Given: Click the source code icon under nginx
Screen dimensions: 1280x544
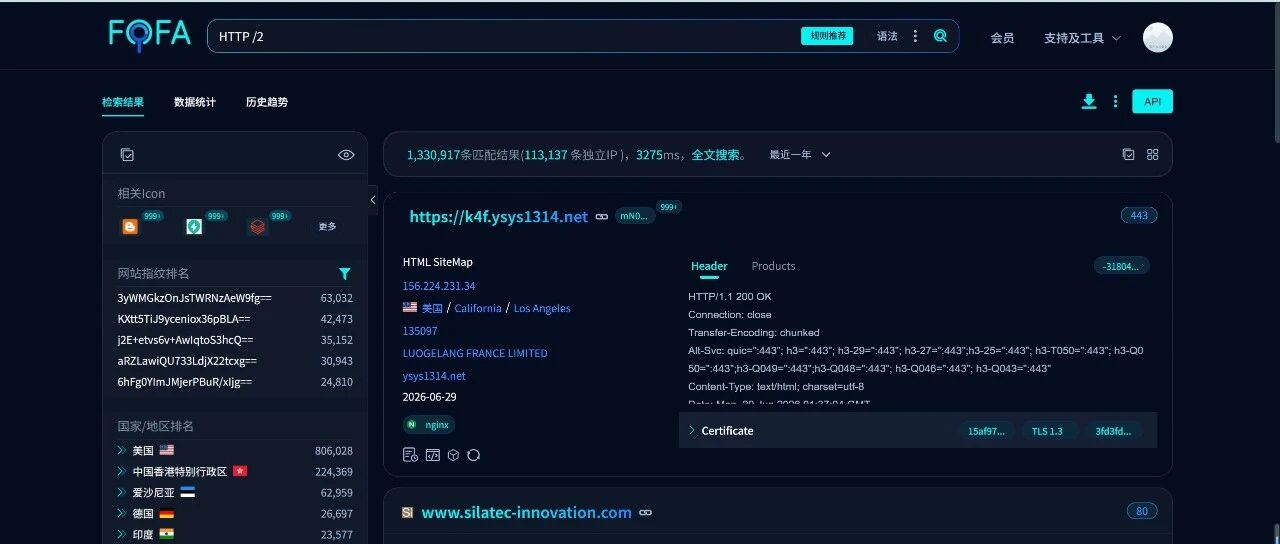Looking at the screenshot, I should (432, 455).
